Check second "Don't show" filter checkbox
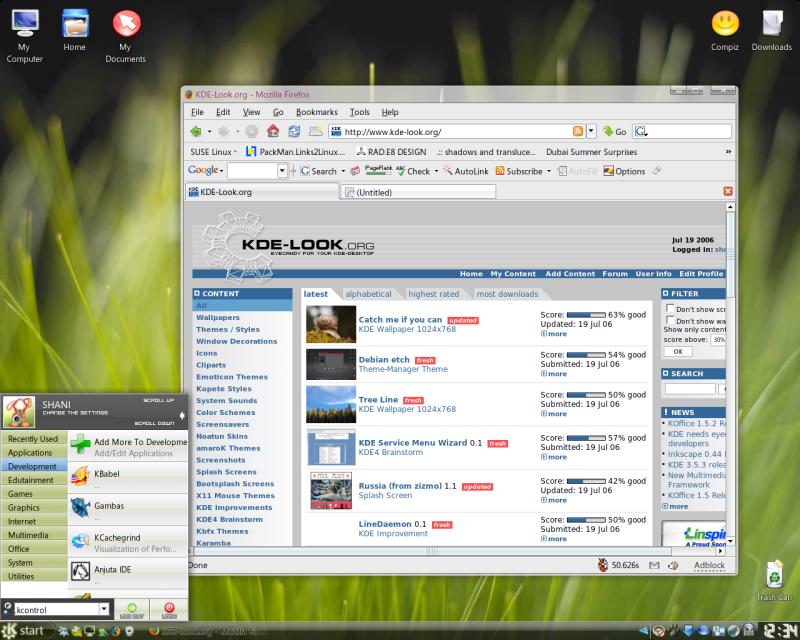Screen dimensions: 800x640 [670, 320]
